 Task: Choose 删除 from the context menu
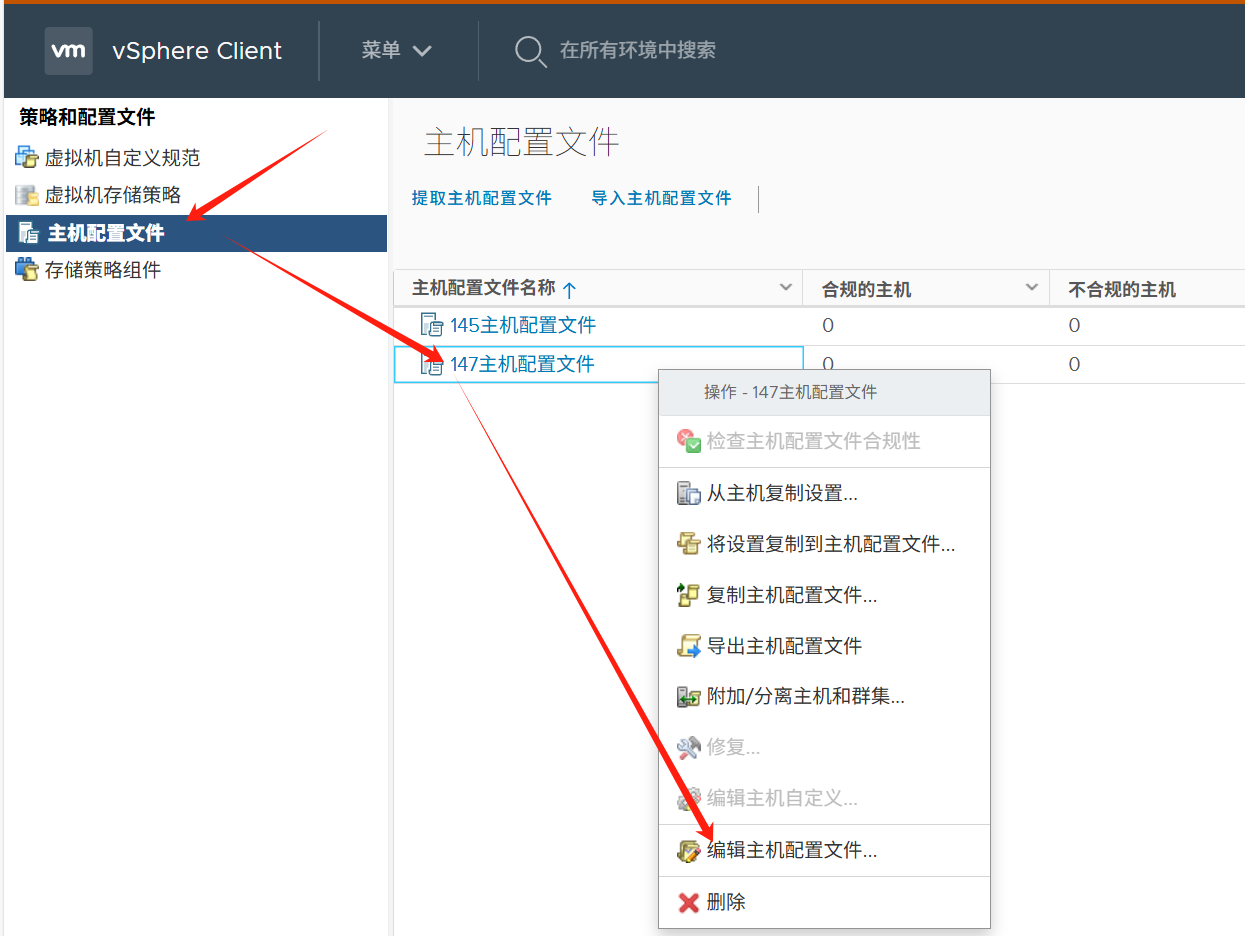[x=824, y=902]
